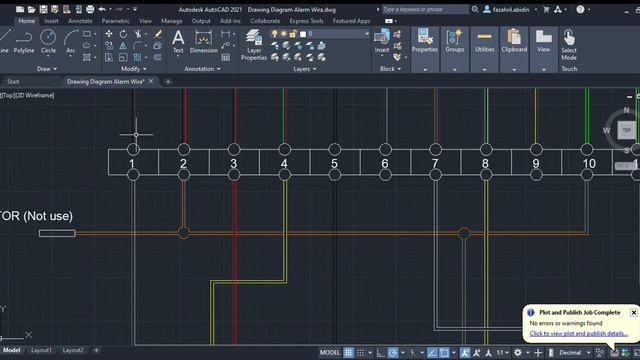Click the Plot printer icon
This screenshot has height=360, width=640.
point(90,9)
